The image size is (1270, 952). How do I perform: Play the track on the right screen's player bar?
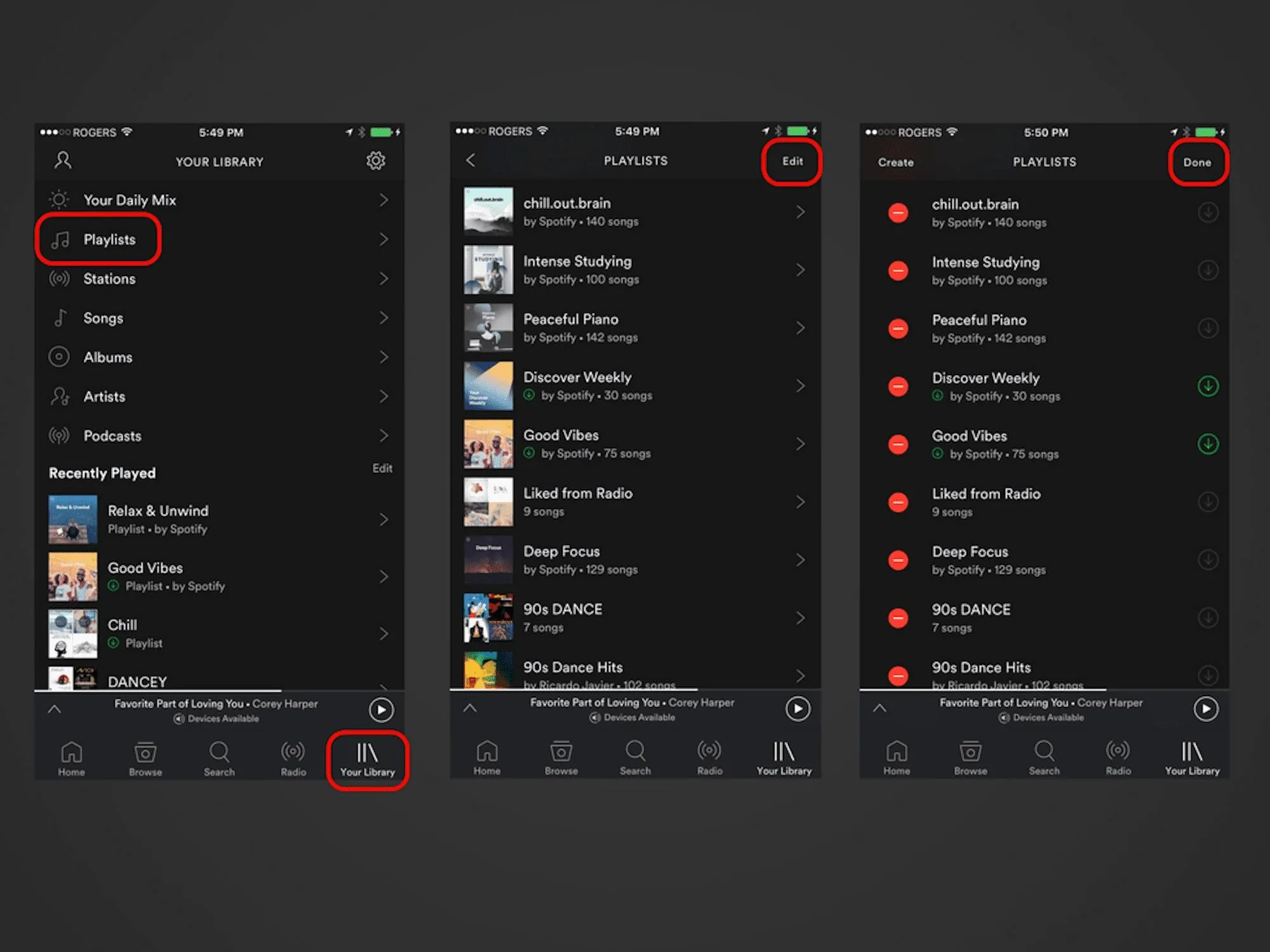[1206, 708]
